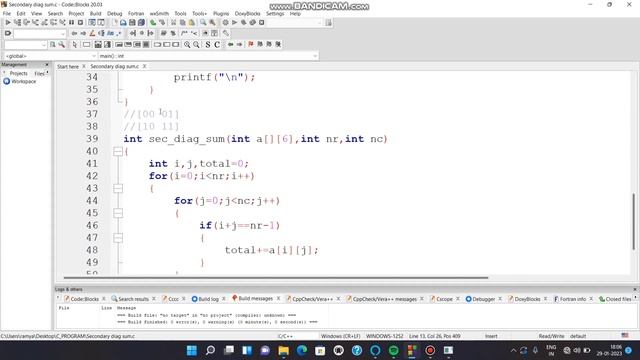
Task: Click the debugger Break (pause) icon
Action: tap(71, 22)
